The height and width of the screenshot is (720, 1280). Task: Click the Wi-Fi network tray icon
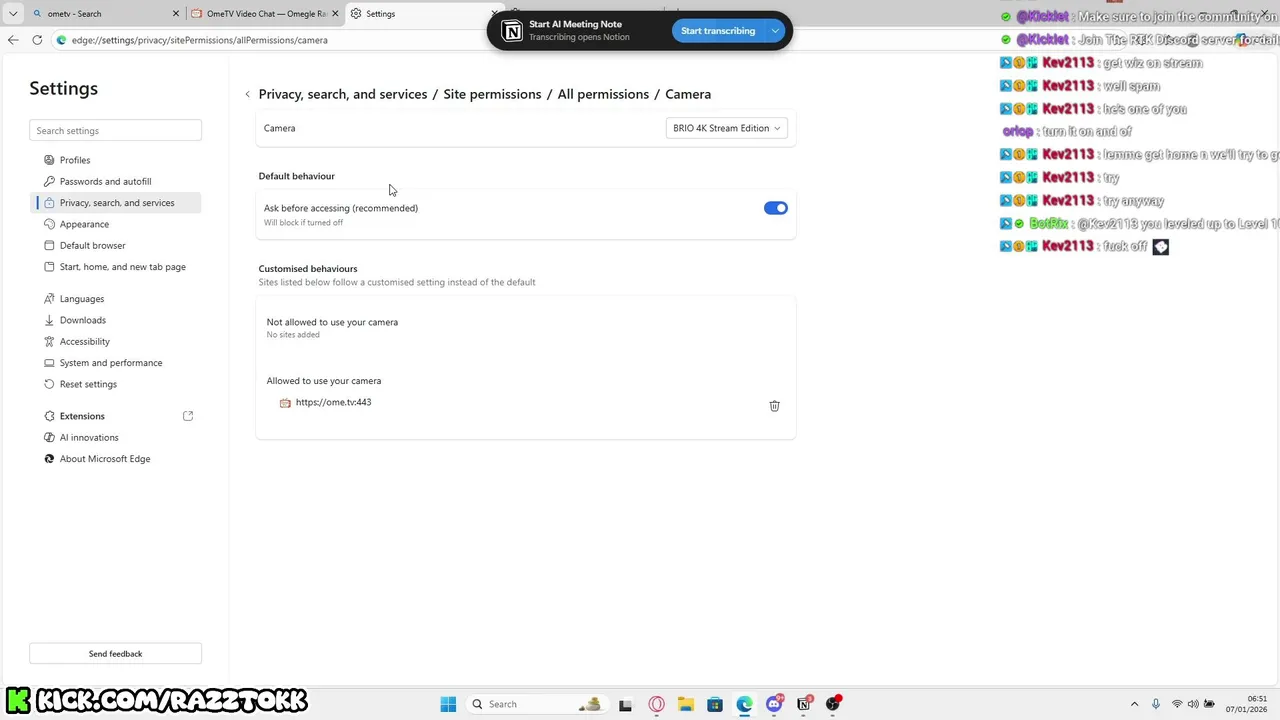pyautogui.click(x=1177, y=704)
